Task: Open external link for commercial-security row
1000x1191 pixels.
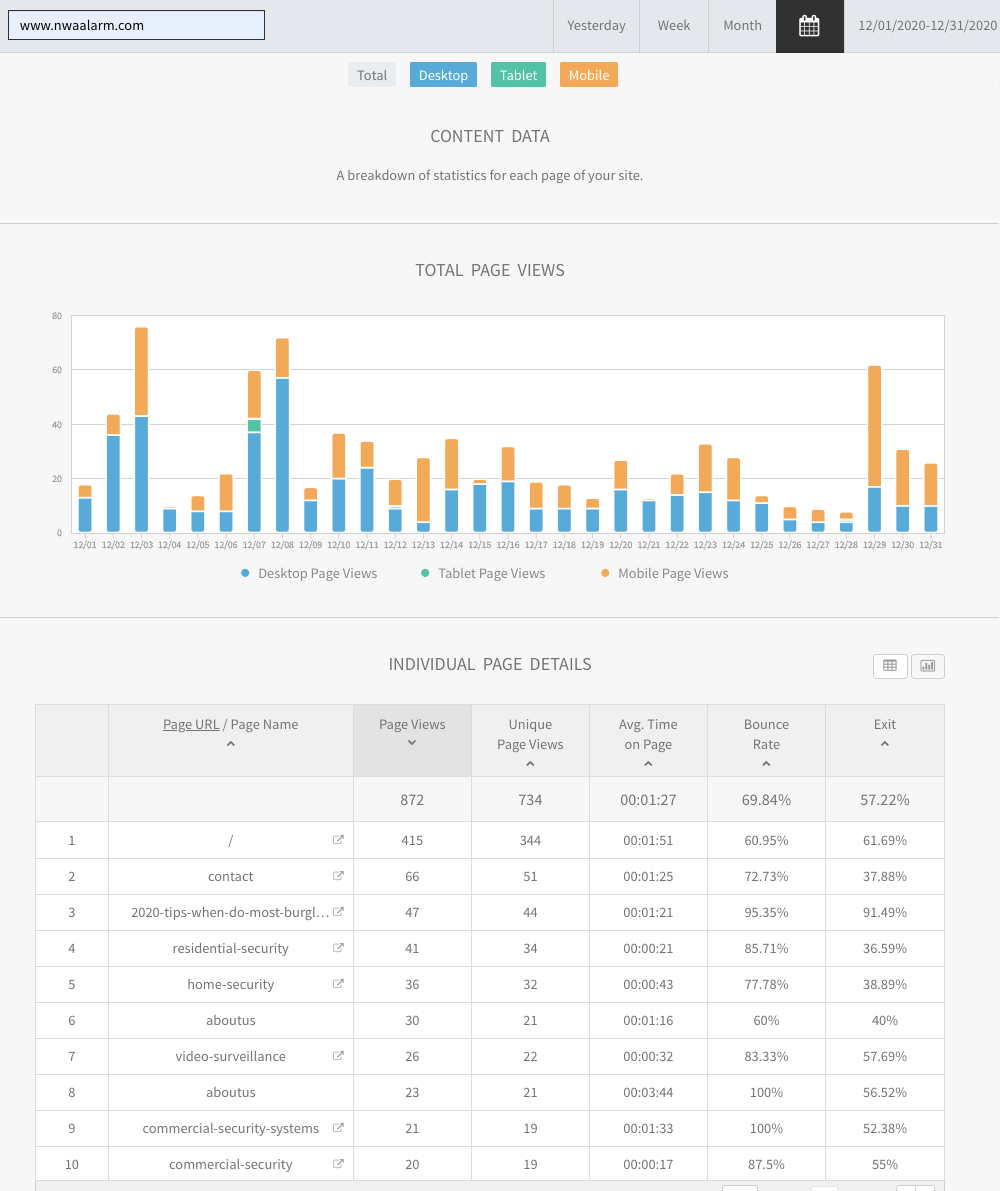Action: pyautogui.click(x=339, y=1164)
